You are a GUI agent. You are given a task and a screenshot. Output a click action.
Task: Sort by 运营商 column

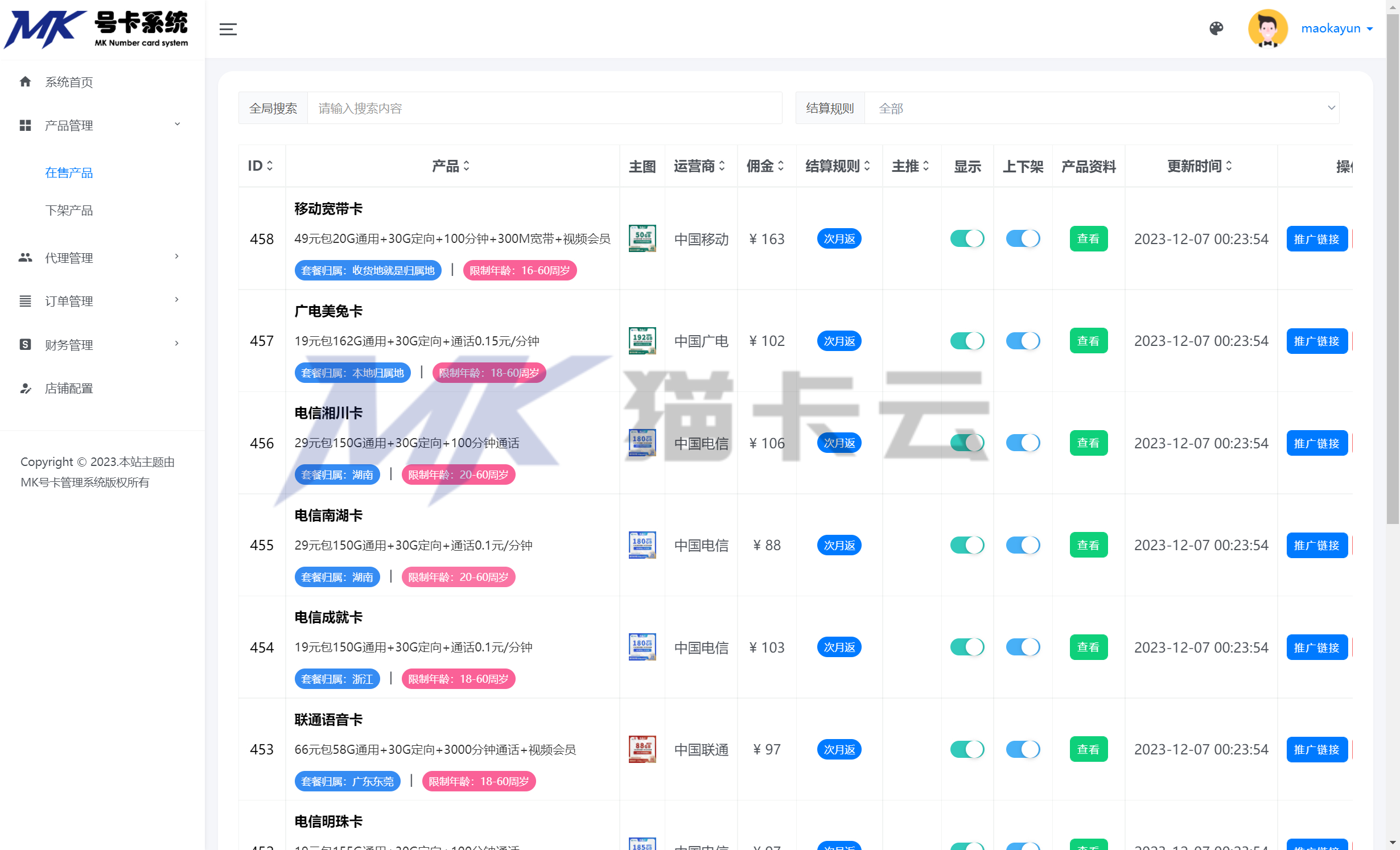coord(722,166)
